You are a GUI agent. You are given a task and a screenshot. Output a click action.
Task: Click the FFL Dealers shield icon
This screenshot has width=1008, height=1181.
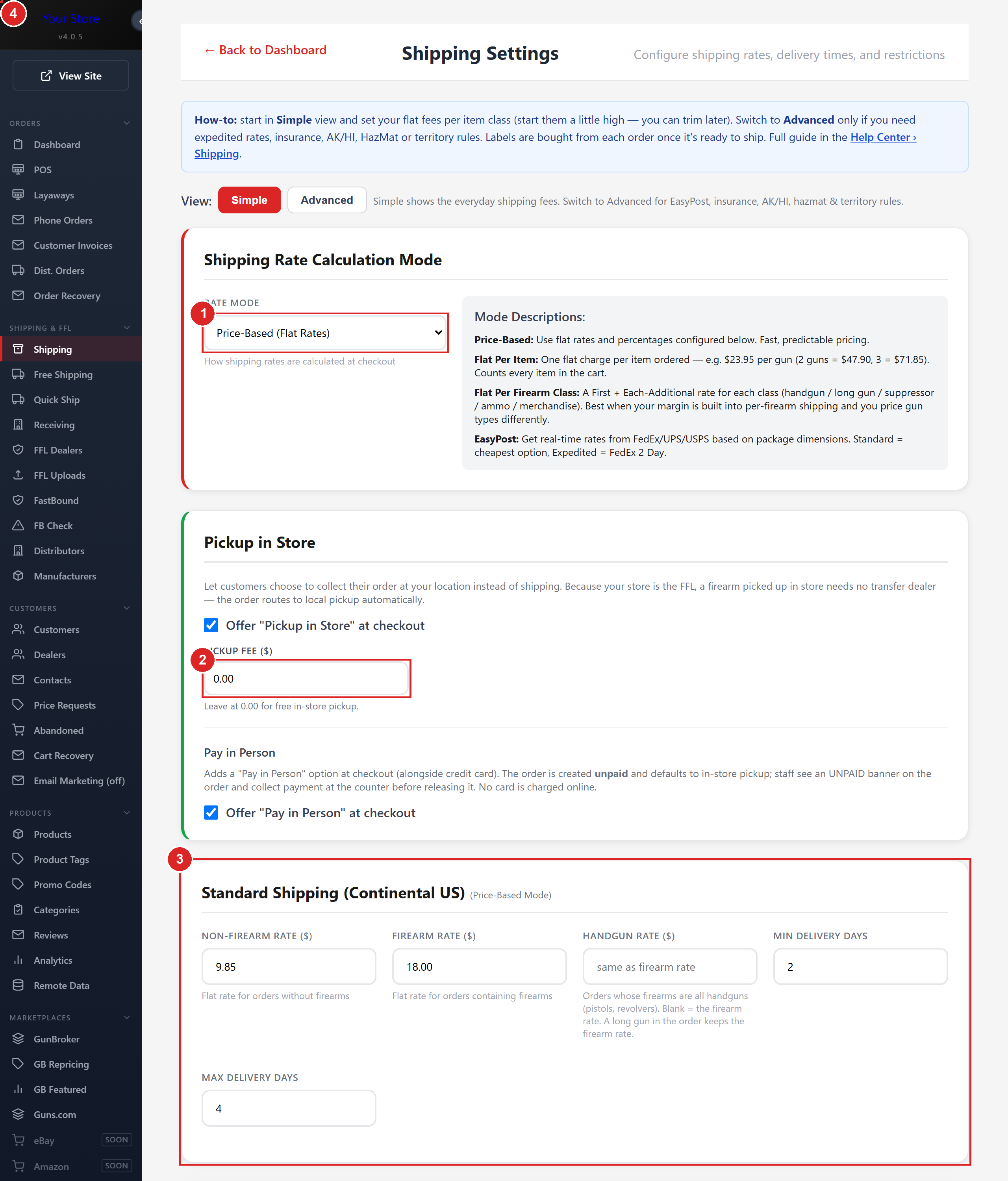click(x=18, y=450)
